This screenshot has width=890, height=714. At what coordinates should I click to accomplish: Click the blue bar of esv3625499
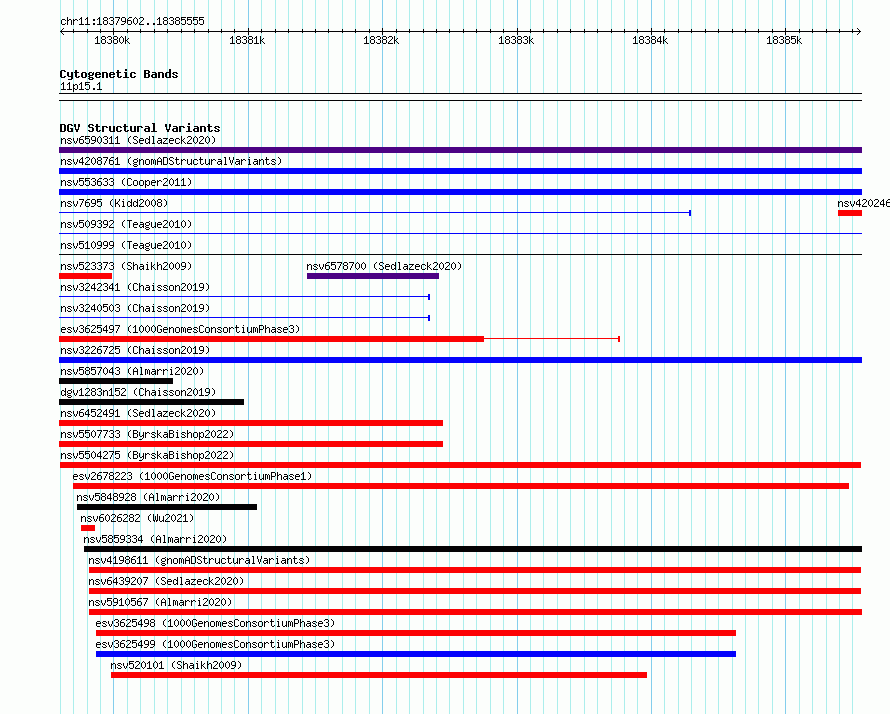(x=416, y=654)
